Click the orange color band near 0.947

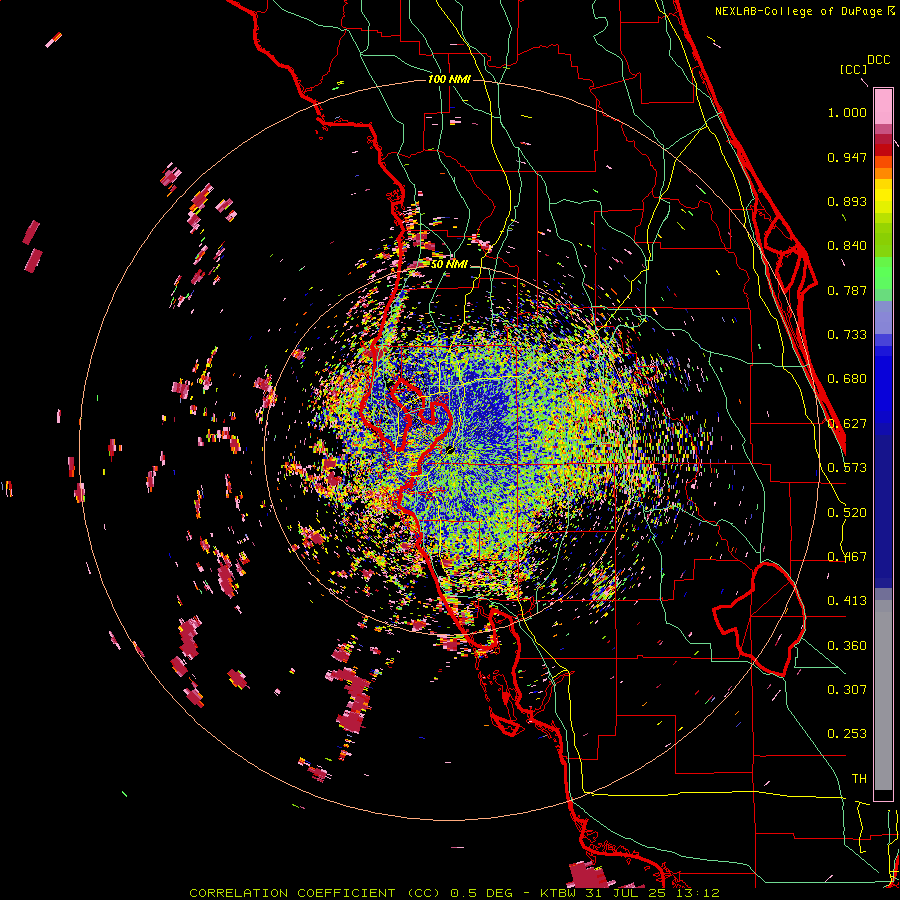pyautogui.click(x=883, y=168)
